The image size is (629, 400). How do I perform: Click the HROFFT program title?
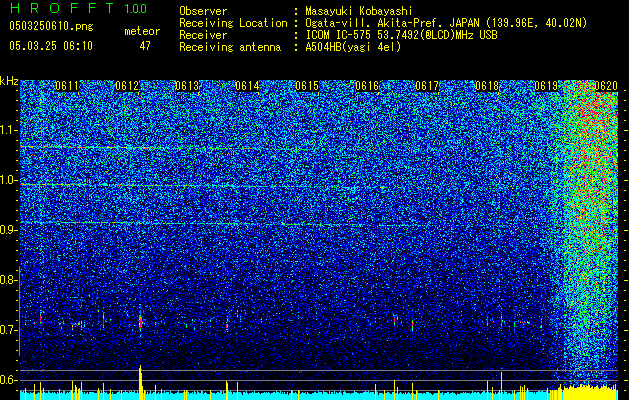click(62, 8)
